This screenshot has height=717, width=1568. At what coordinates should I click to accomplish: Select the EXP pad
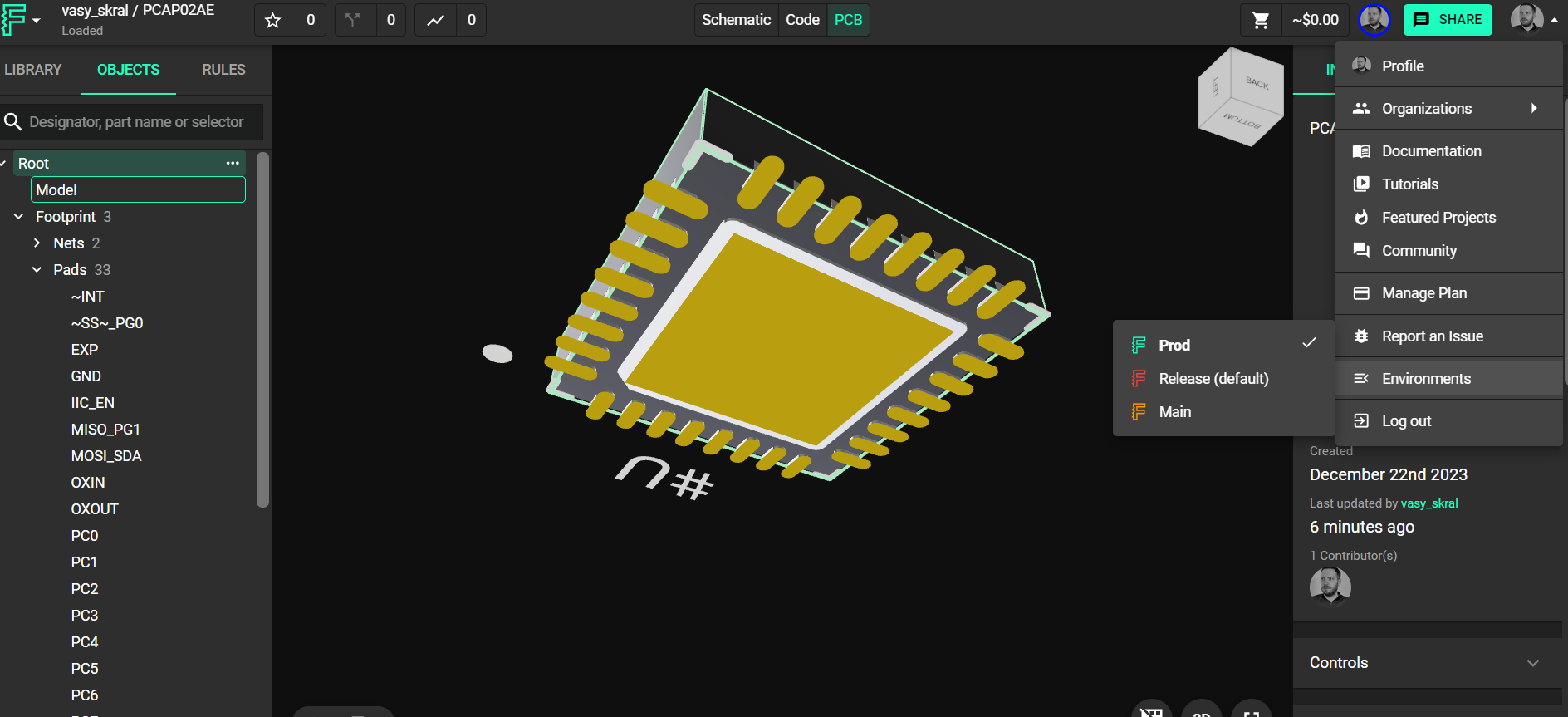(85, 350)
